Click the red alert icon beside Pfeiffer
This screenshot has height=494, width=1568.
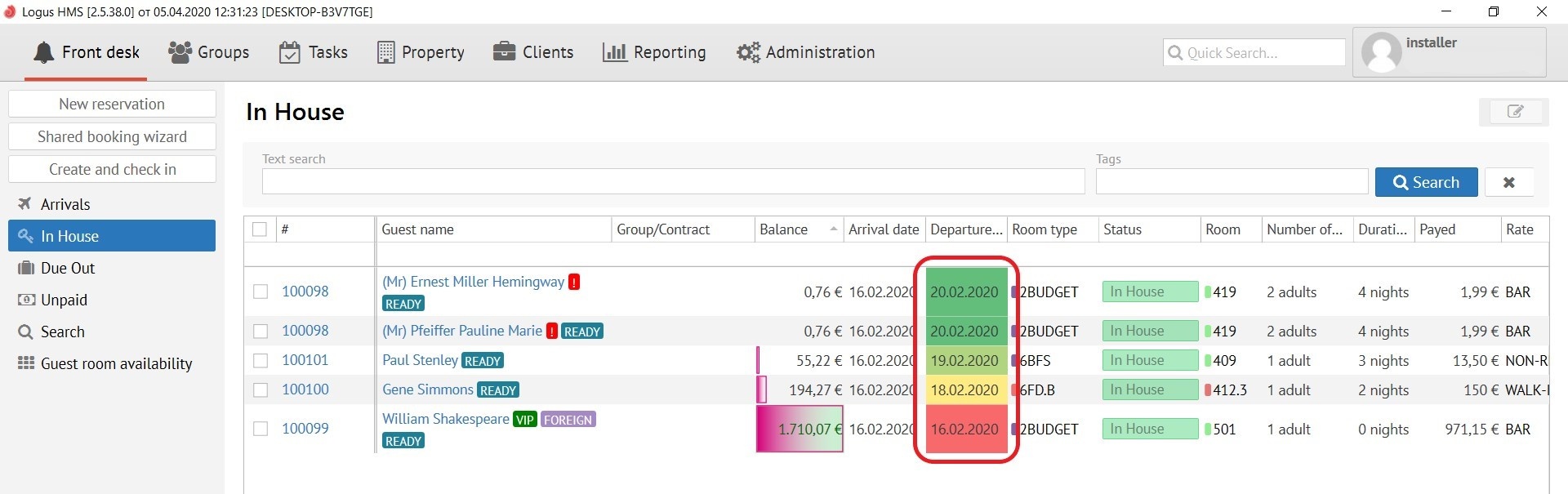click(552, 331)
